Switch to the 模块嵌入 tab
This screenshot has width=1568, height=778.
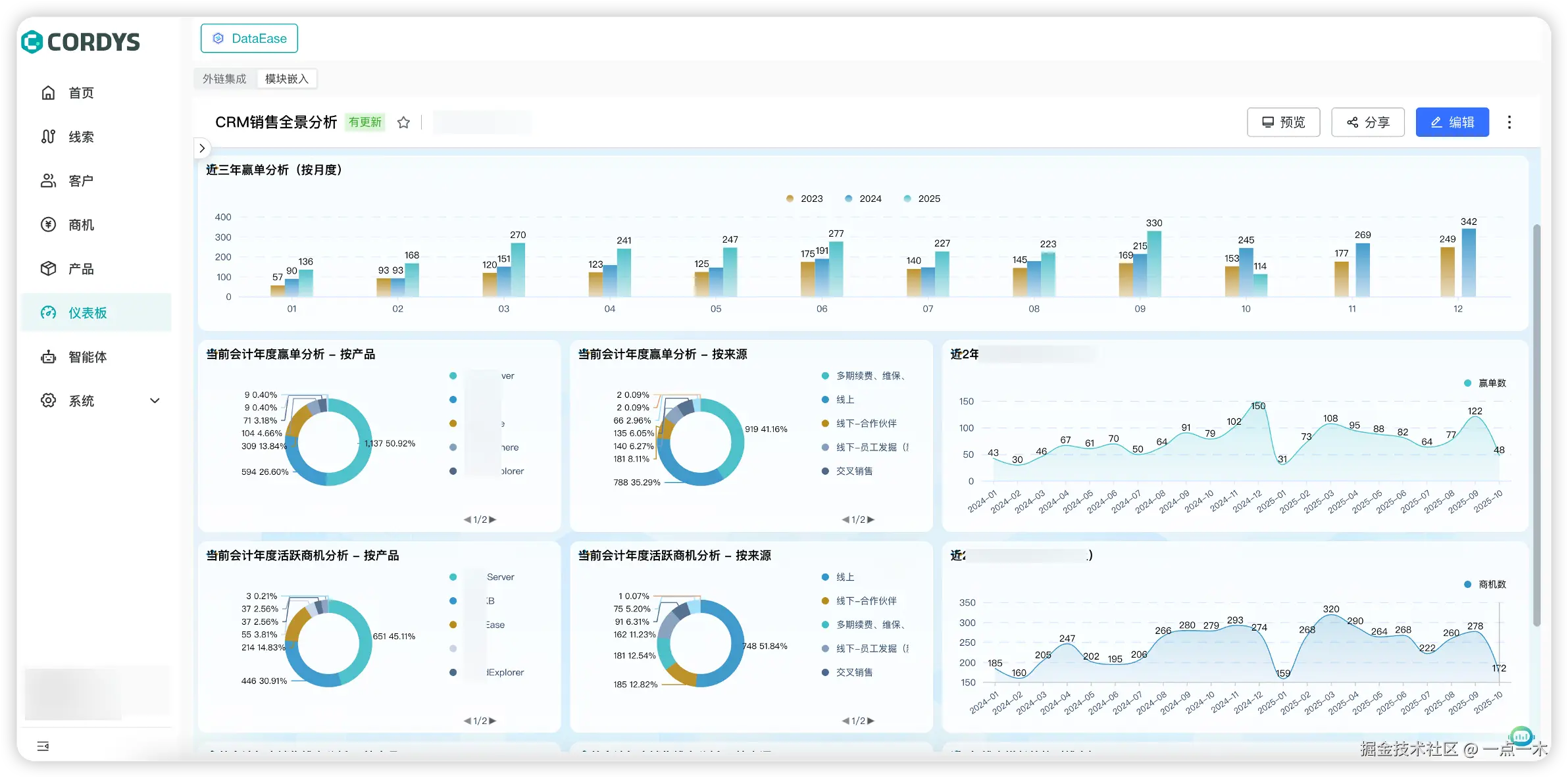[x=286, y=79]
